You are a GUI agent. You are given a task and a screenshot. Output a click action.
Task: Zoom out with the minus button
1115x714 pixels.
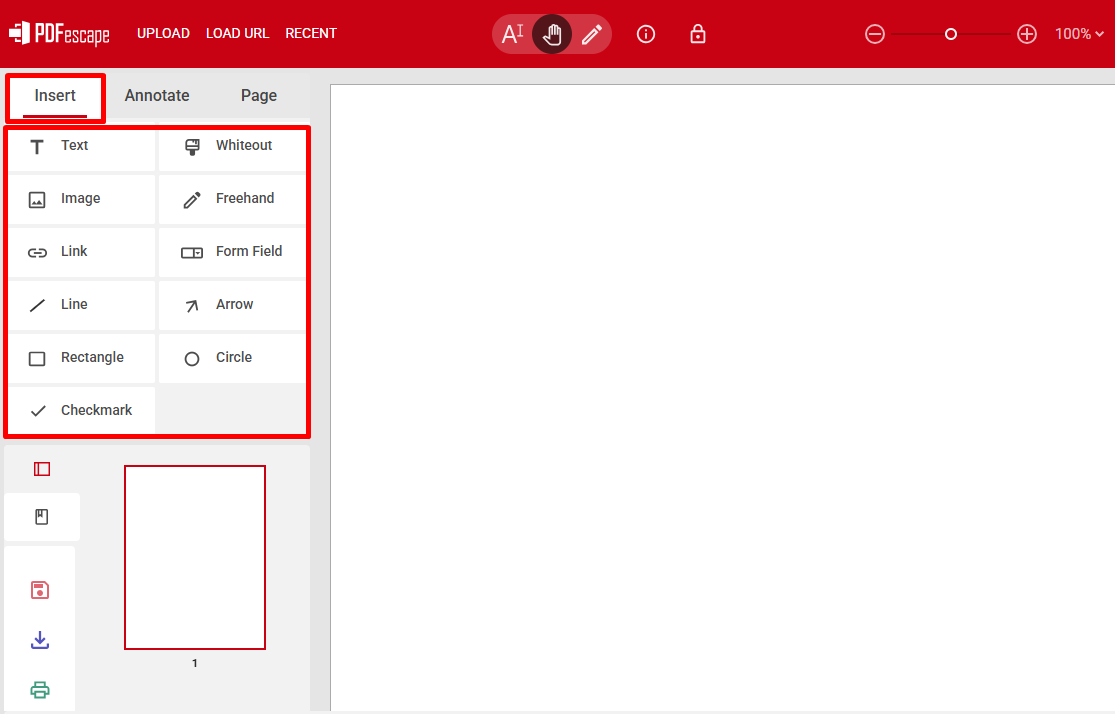875,35
